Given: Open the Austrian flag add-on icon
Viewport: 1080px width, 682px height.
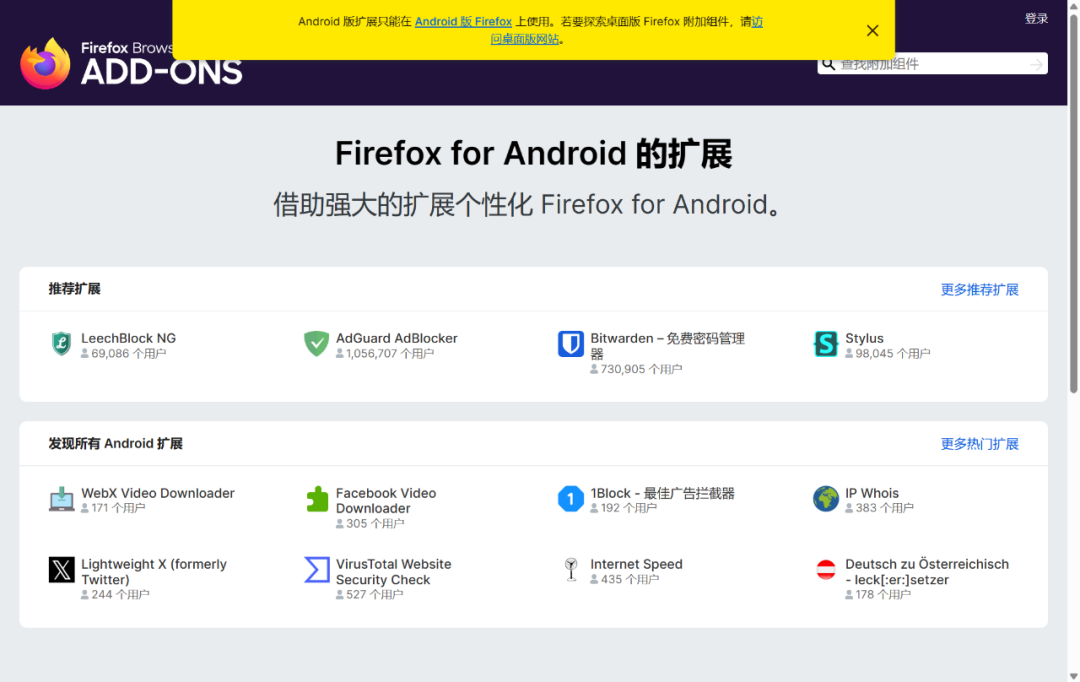Looking at the screenshot, I should [826, 570].
